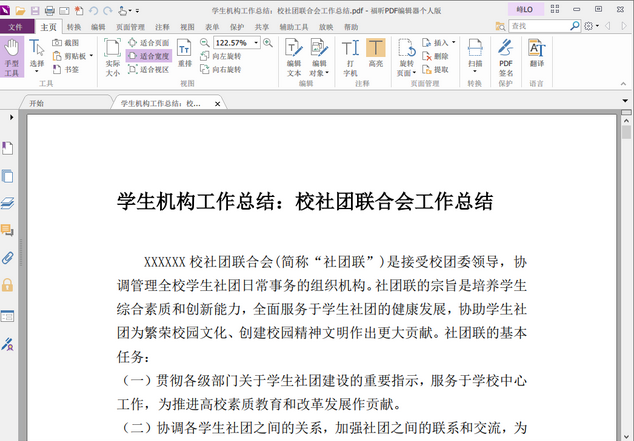Click Rotate Left (向左旋转)
The height and width of the screenshot is (441, 634).
click(x=219, y=57)
